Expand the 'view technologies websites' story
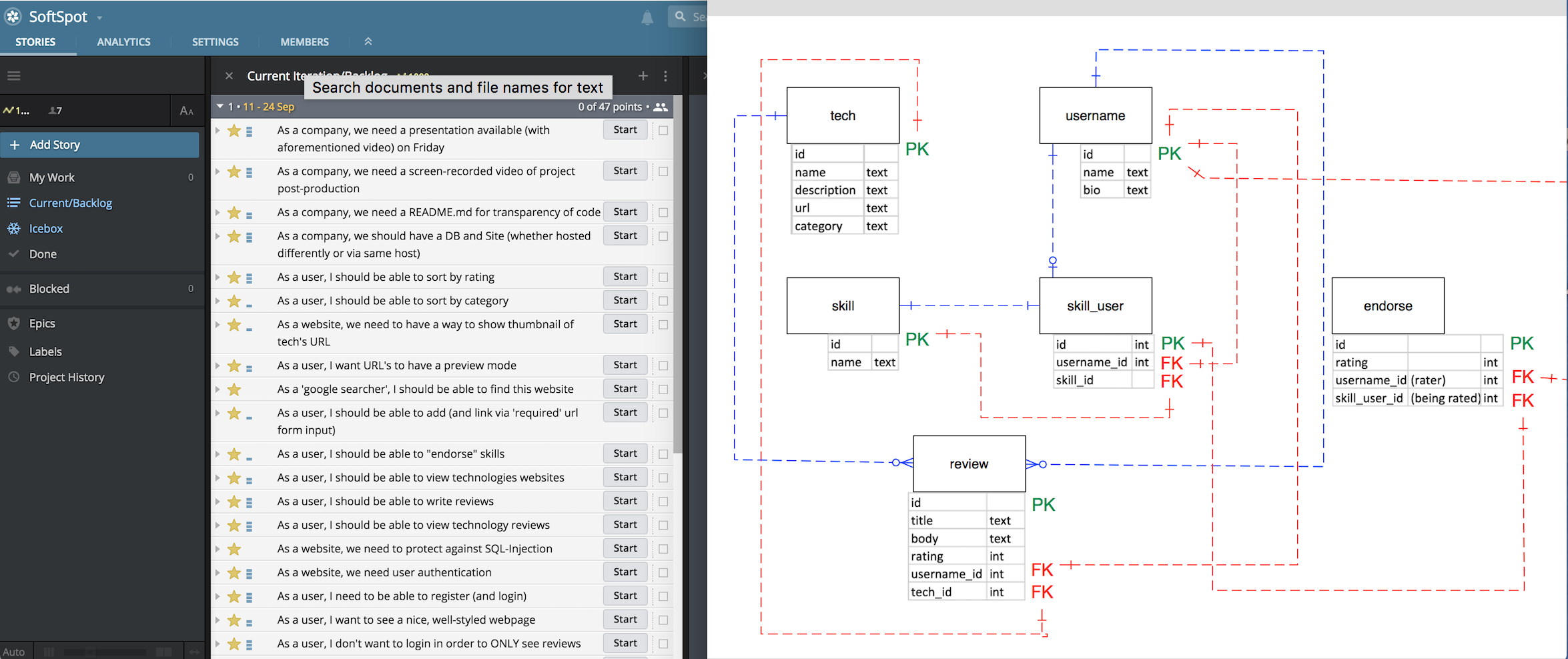The image size is (1568, 659). pos(218,478)
